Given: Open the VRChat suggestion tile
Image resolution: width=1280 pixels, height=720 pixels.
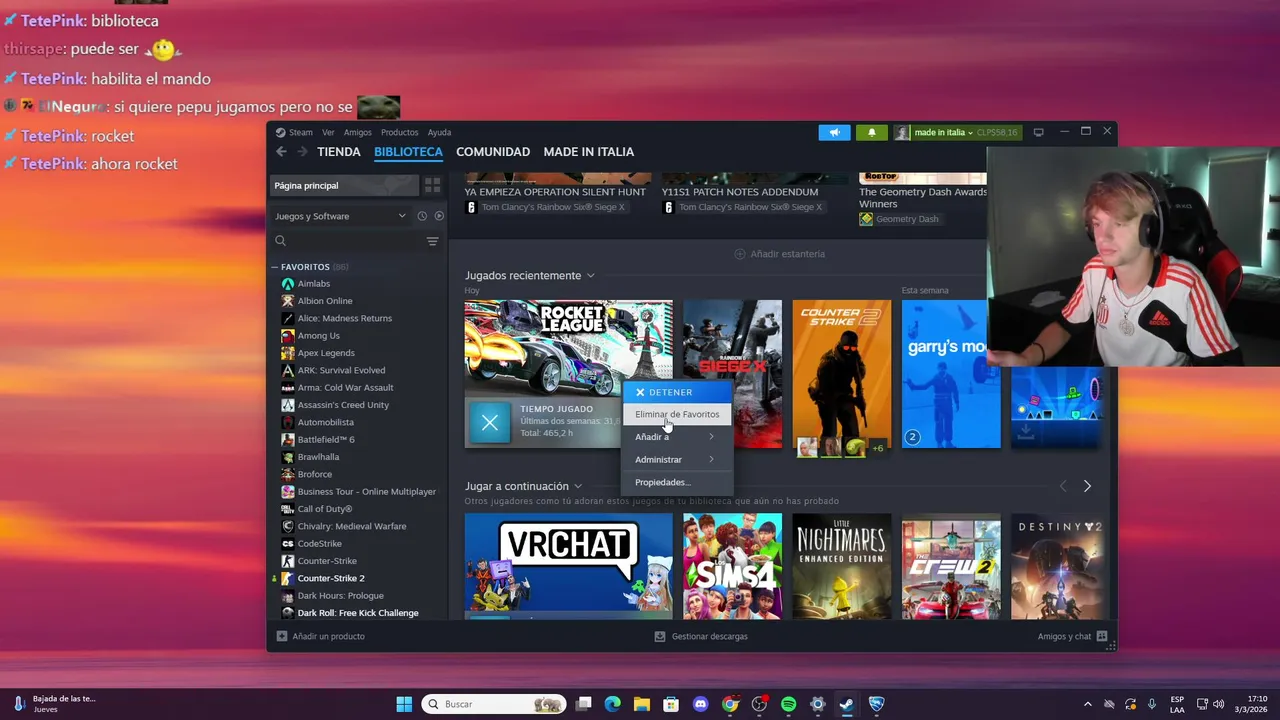Looking at the screenshot, I should pos(568,566).
